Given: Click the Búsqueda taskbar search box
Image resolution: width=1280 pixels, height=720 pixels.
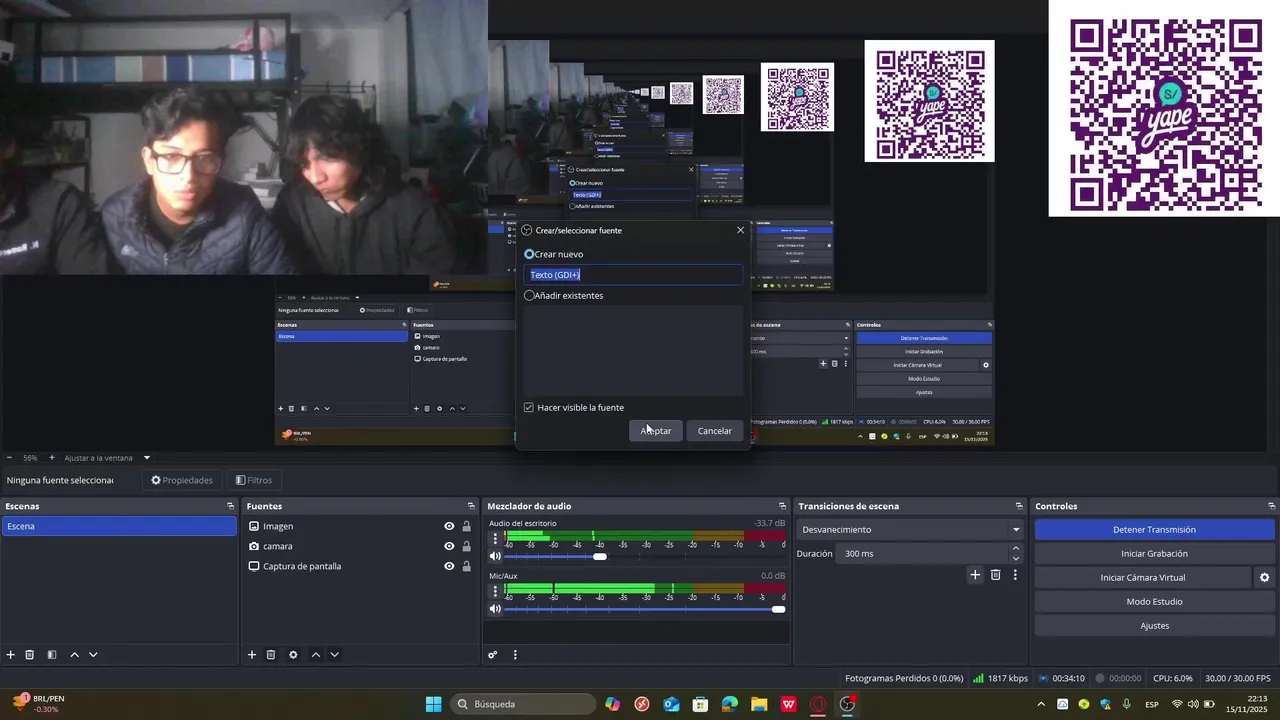Looking at the screenshot, I should coord(522,704).
